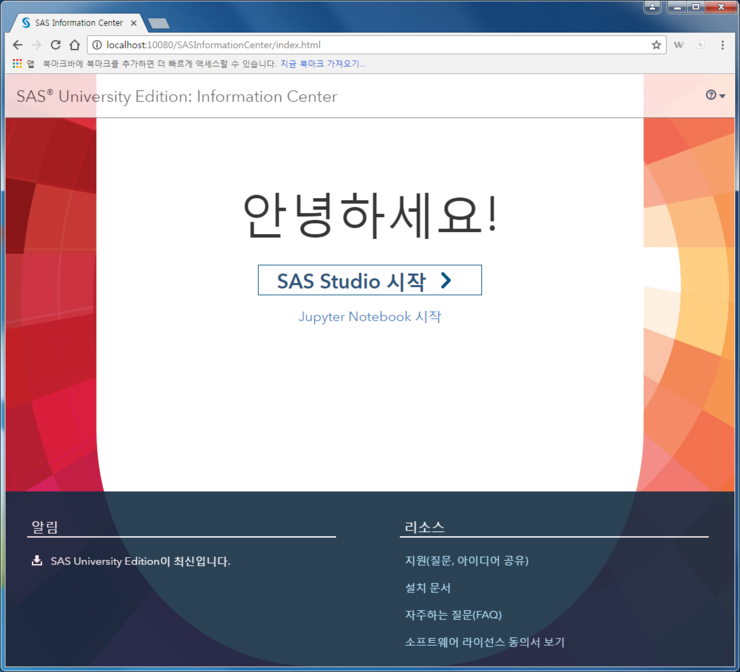The image size is (740, 672).
Task: Bookmark this page with the star icon
Action: click(656, 45)
